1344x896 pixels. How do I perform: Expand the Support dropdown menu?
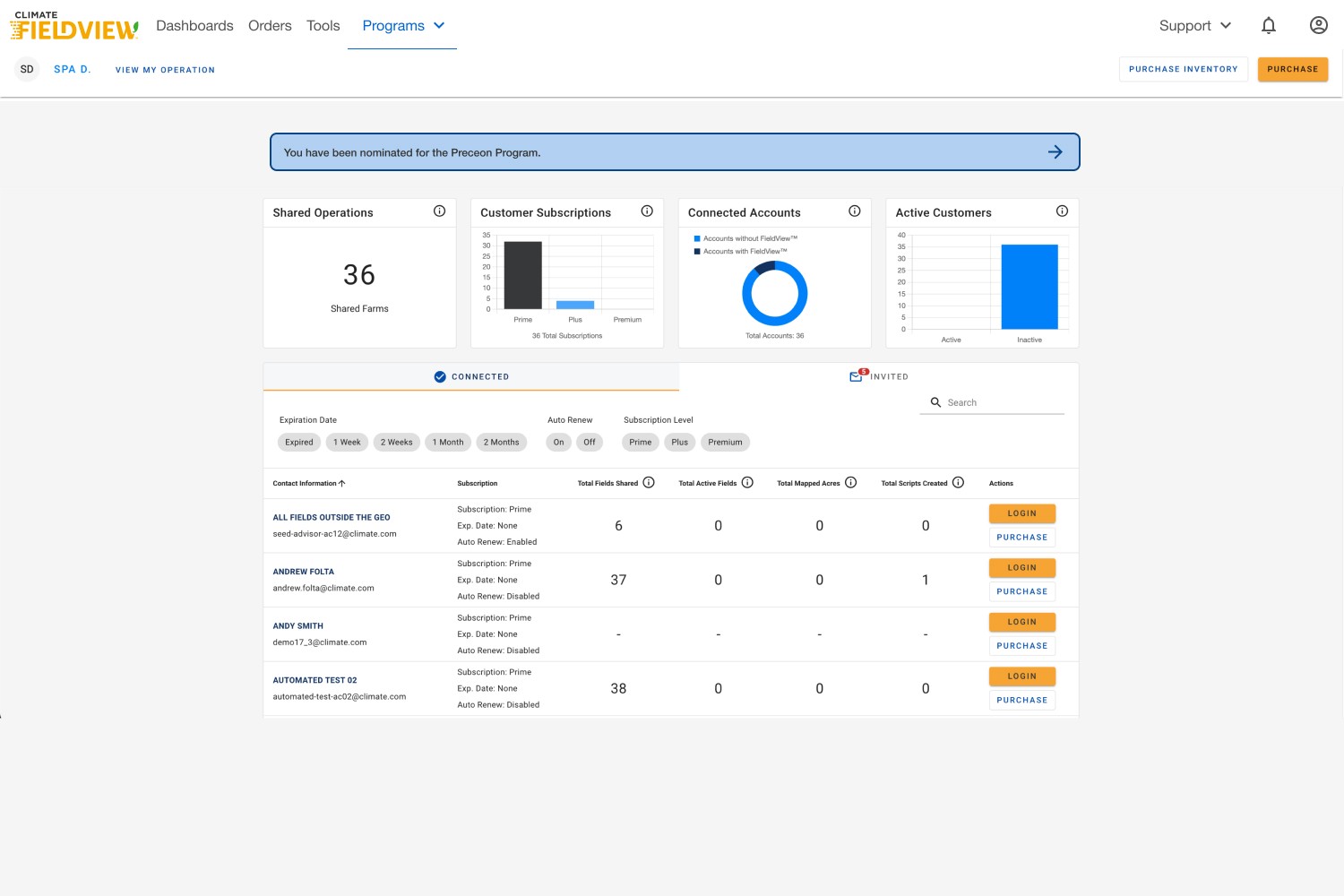[x=1195, y=25]
